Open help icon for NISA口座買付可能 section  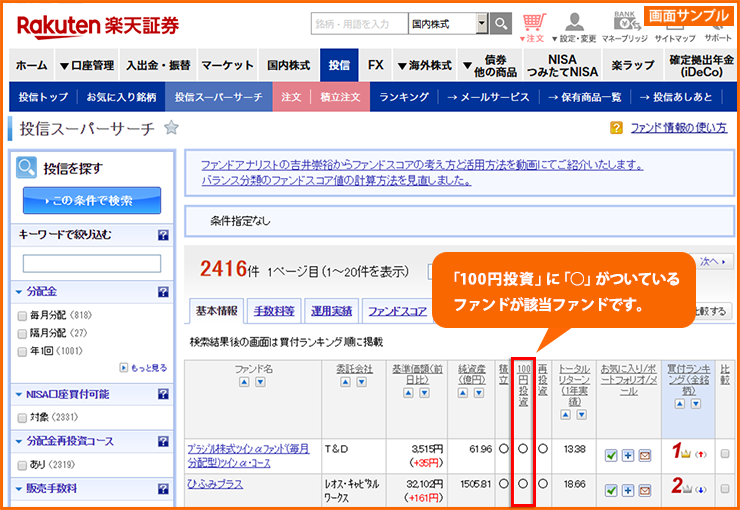click(163, 394)
